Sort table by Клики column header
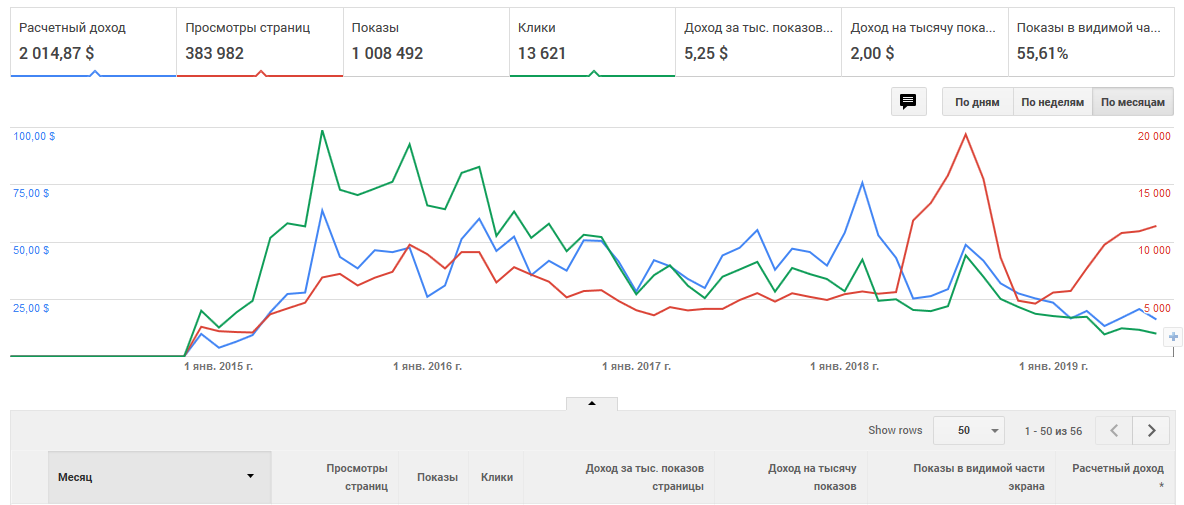This screenshot has height=505, width=1184. coord(497,477)
